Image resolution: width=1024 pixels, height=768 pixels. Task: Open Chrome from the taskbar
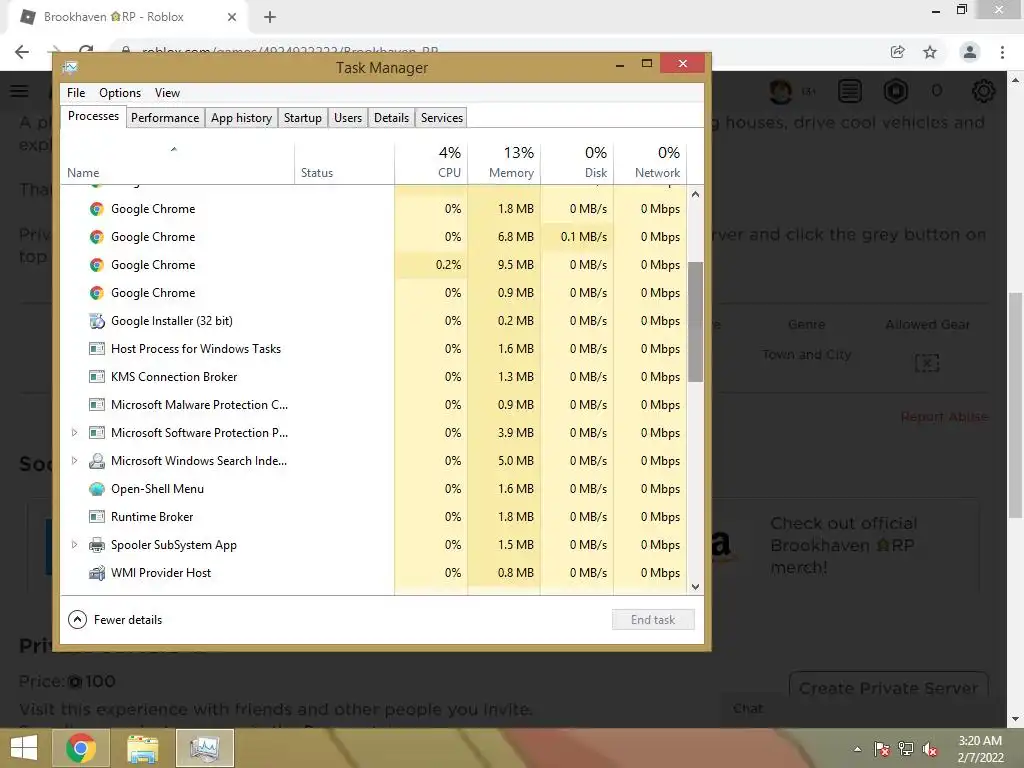80,748
